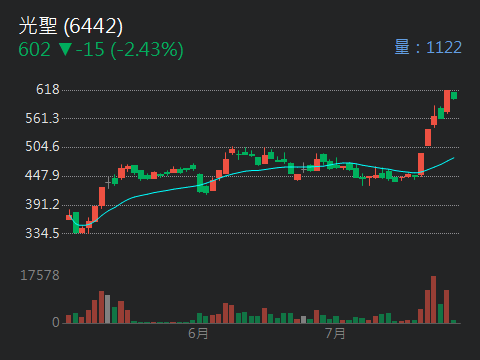
Task: Click the 6月 date axis label
Action: point(198,333)
